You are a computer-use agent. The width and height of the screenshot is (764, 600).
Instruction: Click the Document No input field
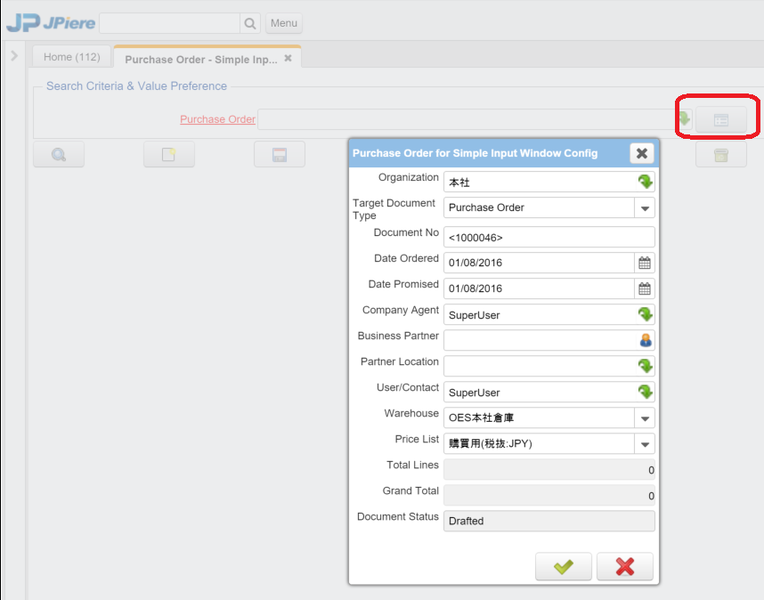(548, 237)
